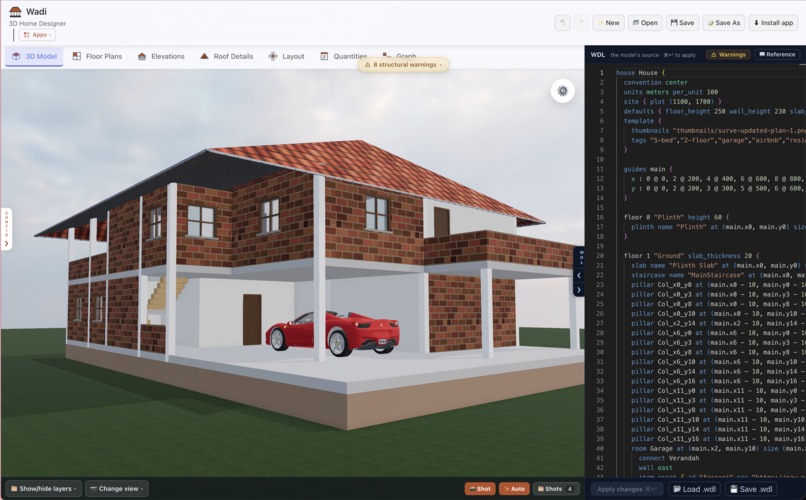Click the Open file button
806x500 pixels.
coord(645,23)
